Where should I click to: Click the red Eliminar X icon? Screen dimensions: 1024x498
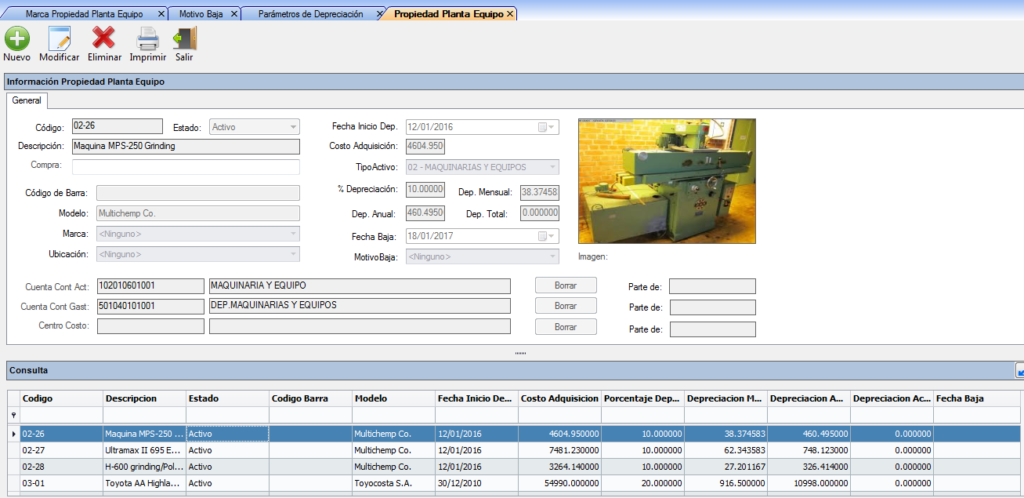103,39
